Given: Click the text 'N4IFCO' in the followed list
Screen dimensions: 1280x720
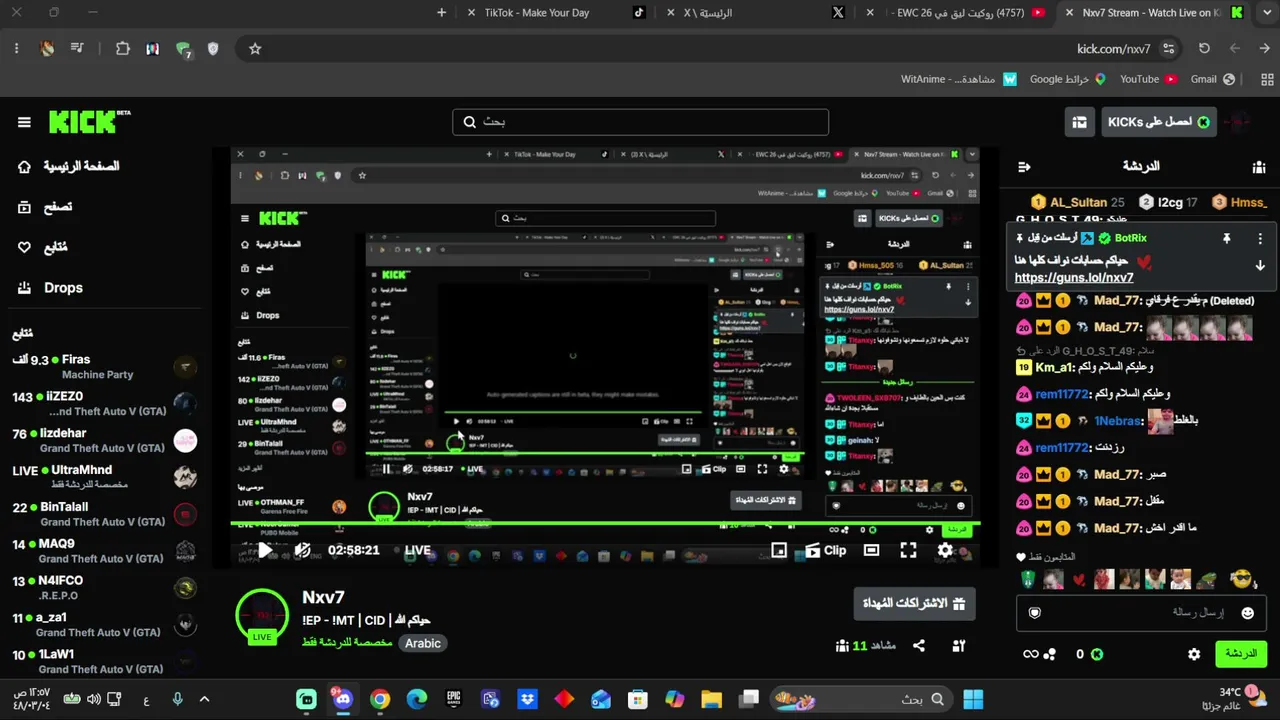Looking at the screenshot, I should point(61,581).
